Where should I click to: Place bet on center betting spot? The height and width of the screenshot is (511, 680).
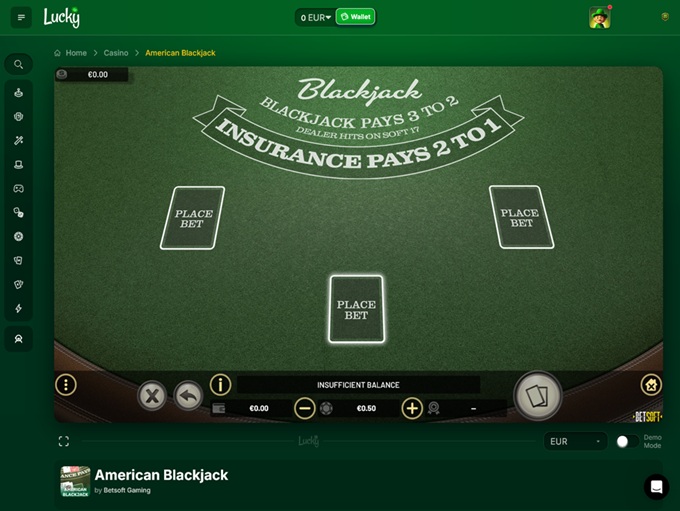[x=356, y=309]
